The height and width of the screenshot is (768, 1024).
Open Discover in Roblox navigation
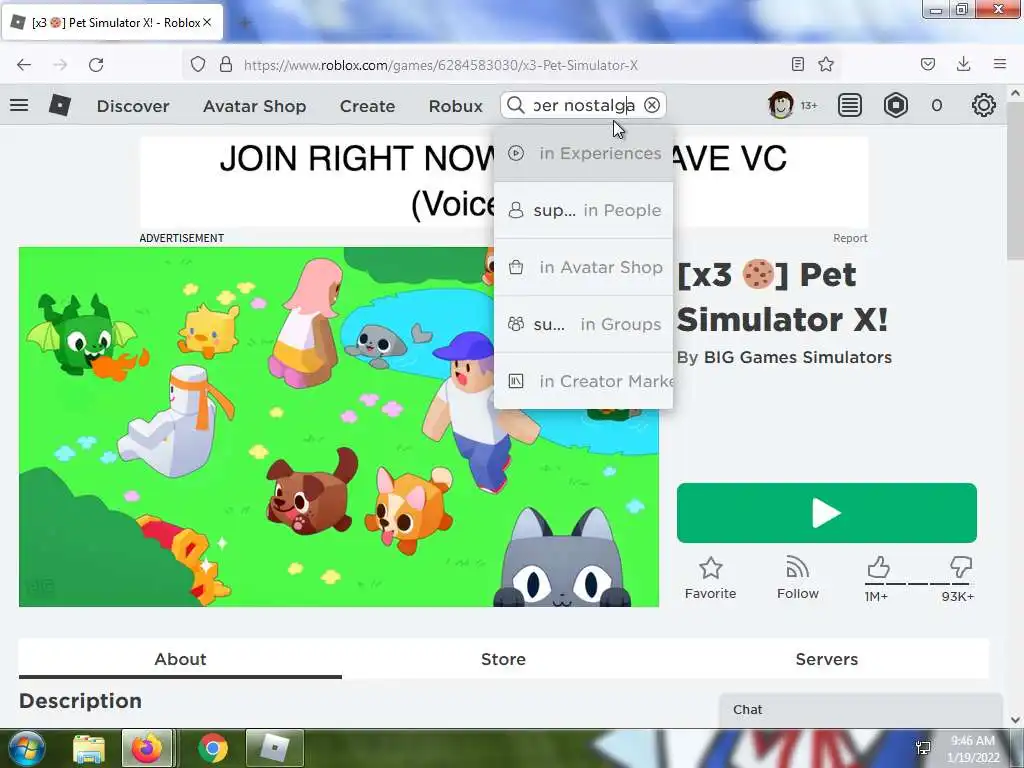pyautogui.click(x=133, y=106)
